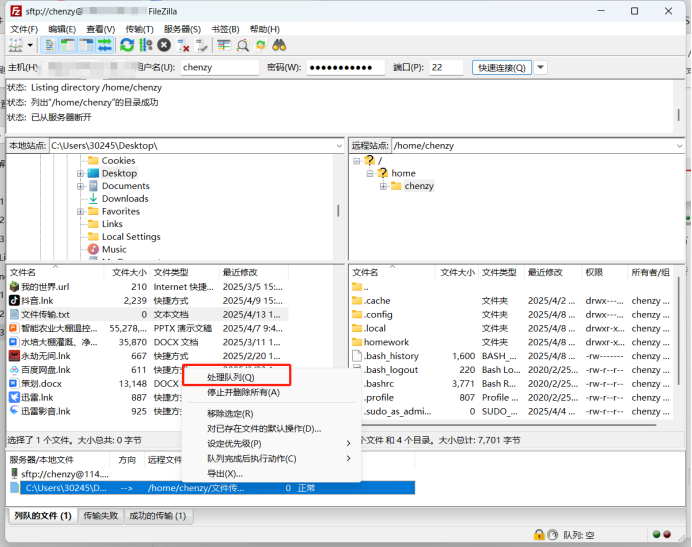
Task: Expand the remote chenzy tree node
Action: [383, 186]
